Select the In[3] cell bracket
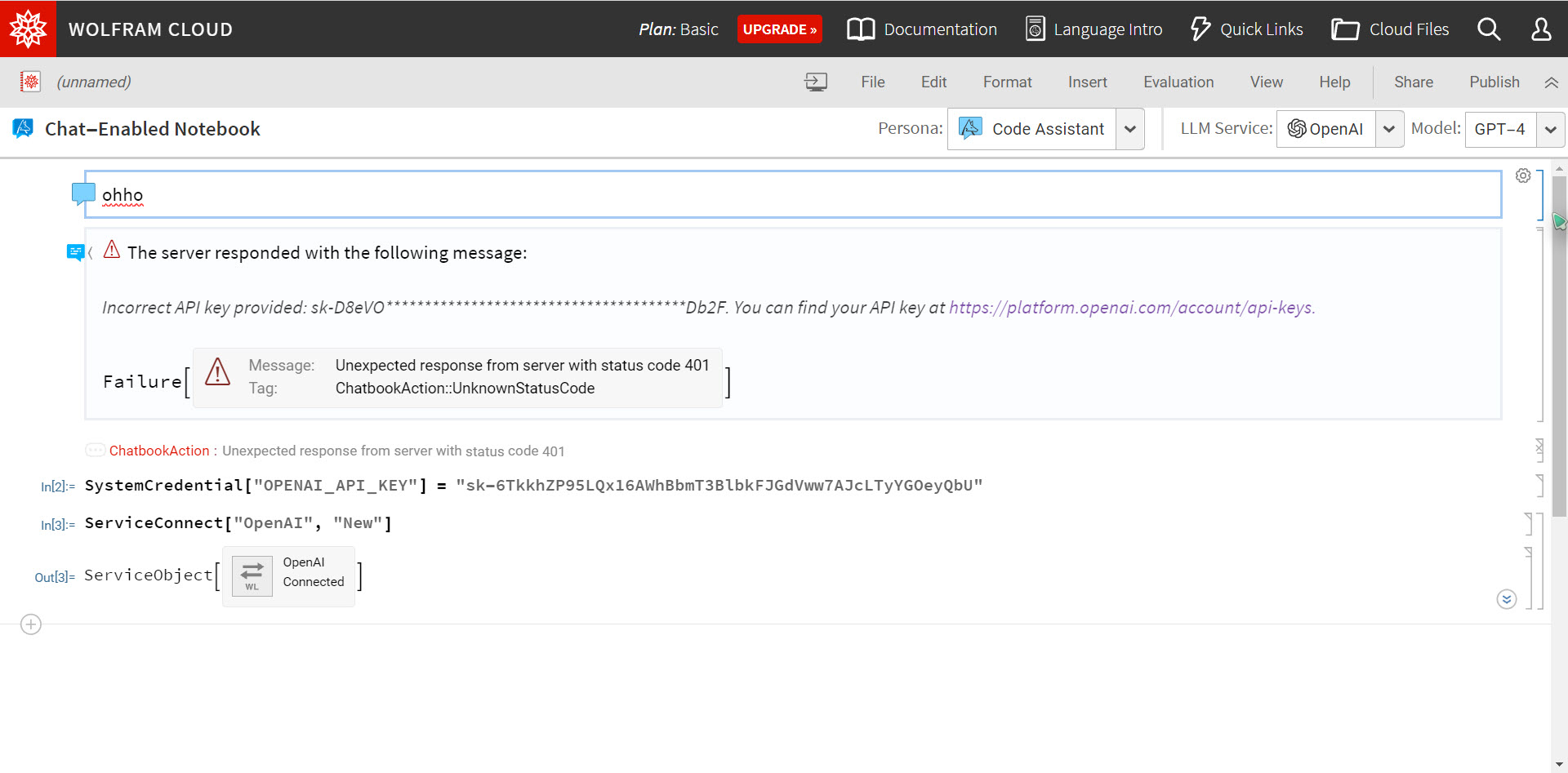The image size is (1568, 773). coord(1529,523)
